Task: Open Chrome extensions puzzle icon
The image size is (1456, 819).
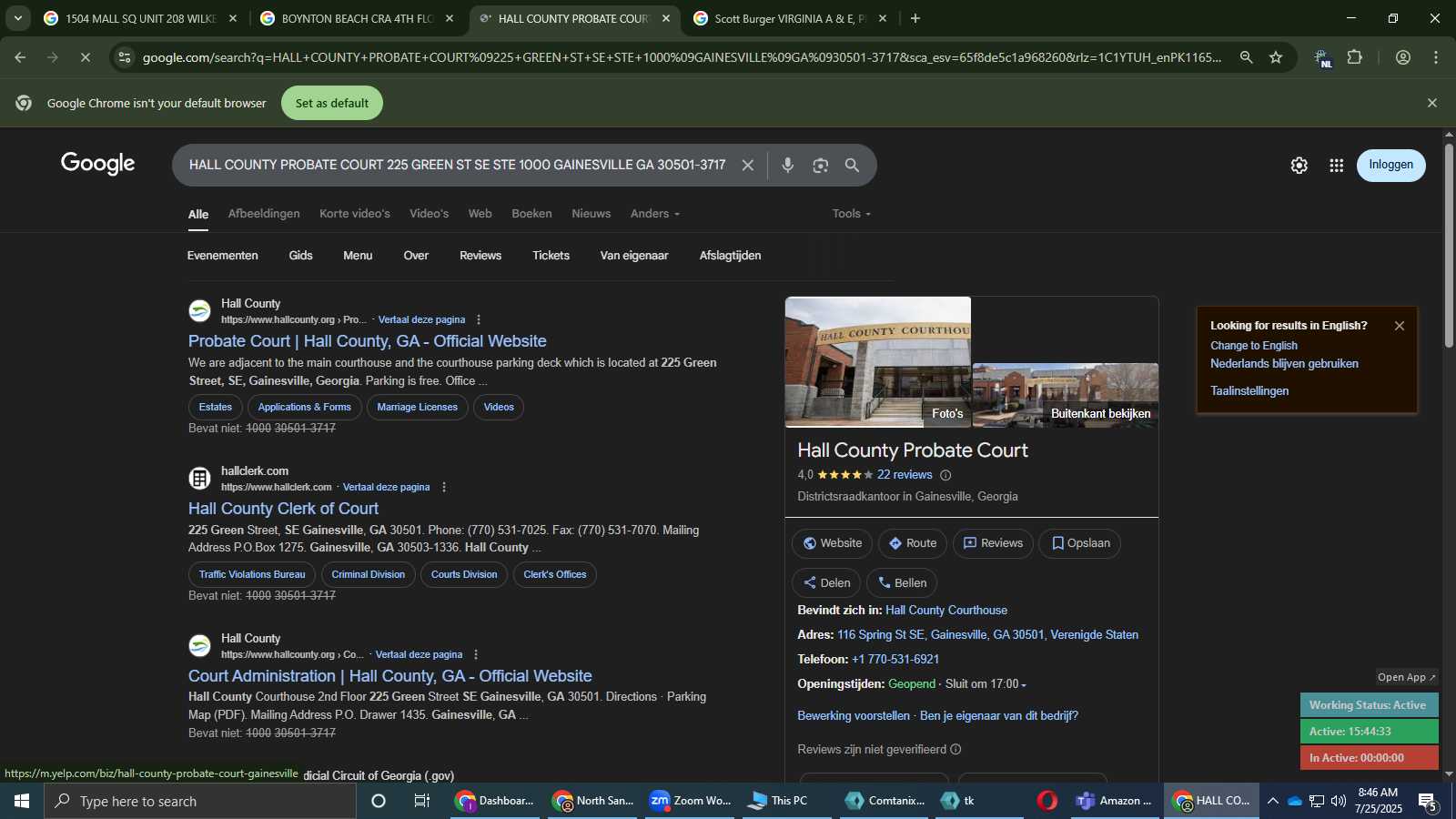Action: point(1355,57)
